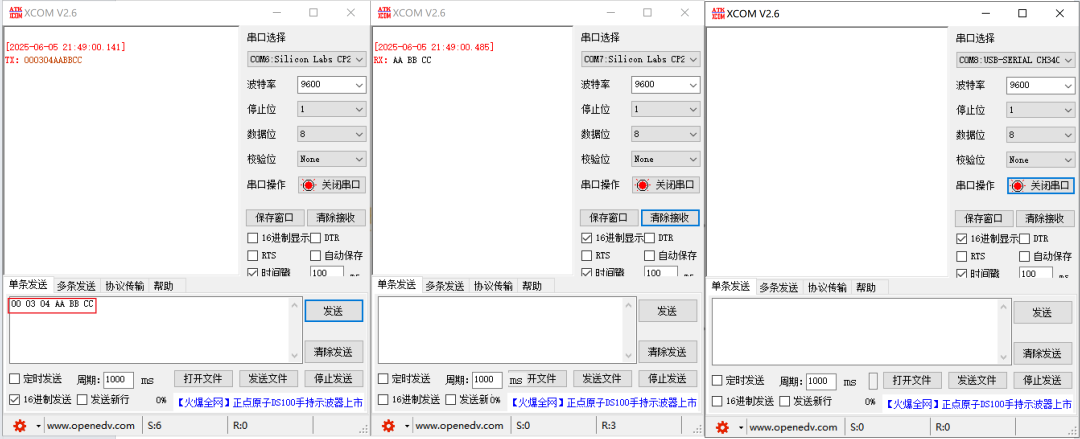Click the send box scrollbar in the COM7 window
This screenshot has width=1080, height=439.
pyautogui.click(x=626, y=329)
